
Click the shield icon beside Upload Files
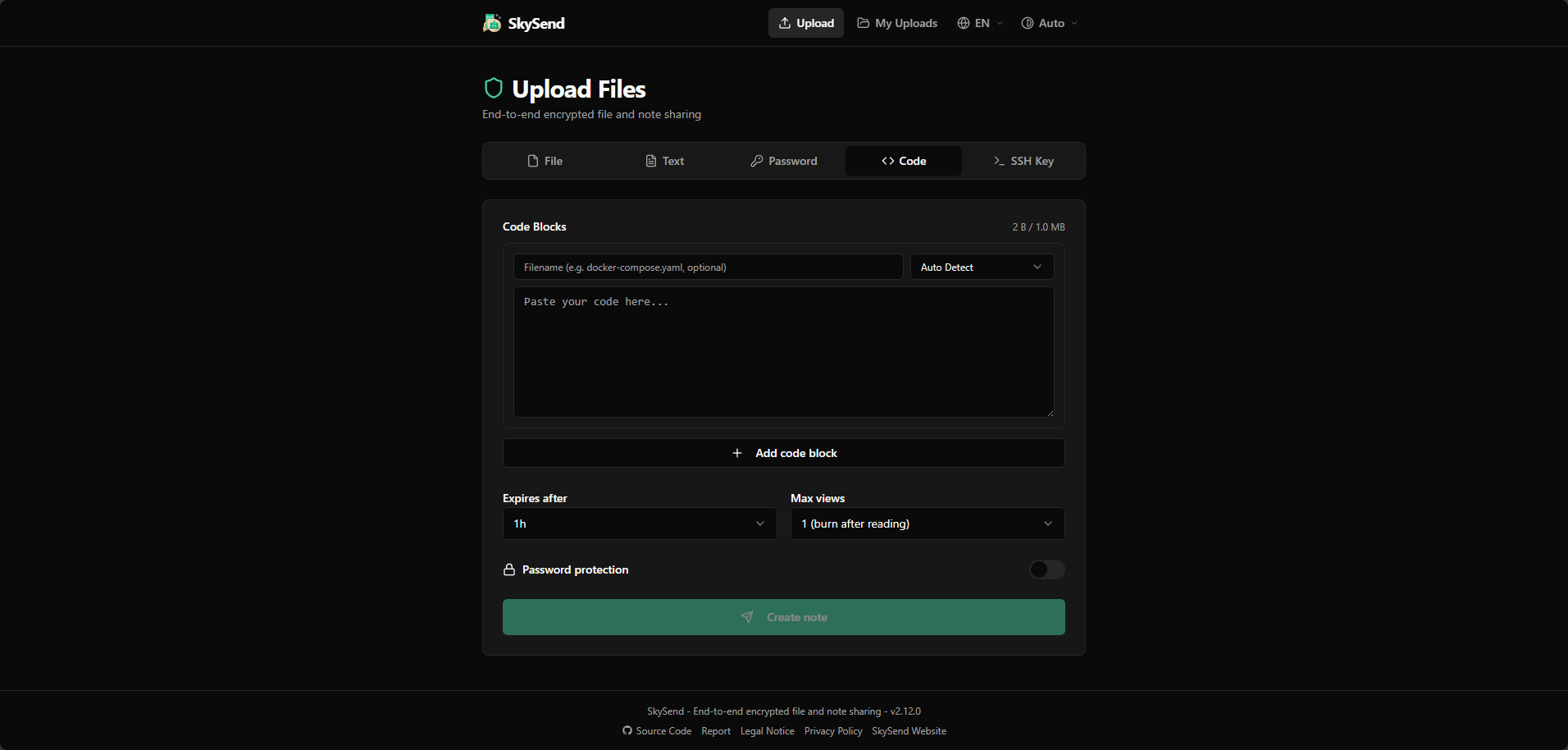[493, 88]
